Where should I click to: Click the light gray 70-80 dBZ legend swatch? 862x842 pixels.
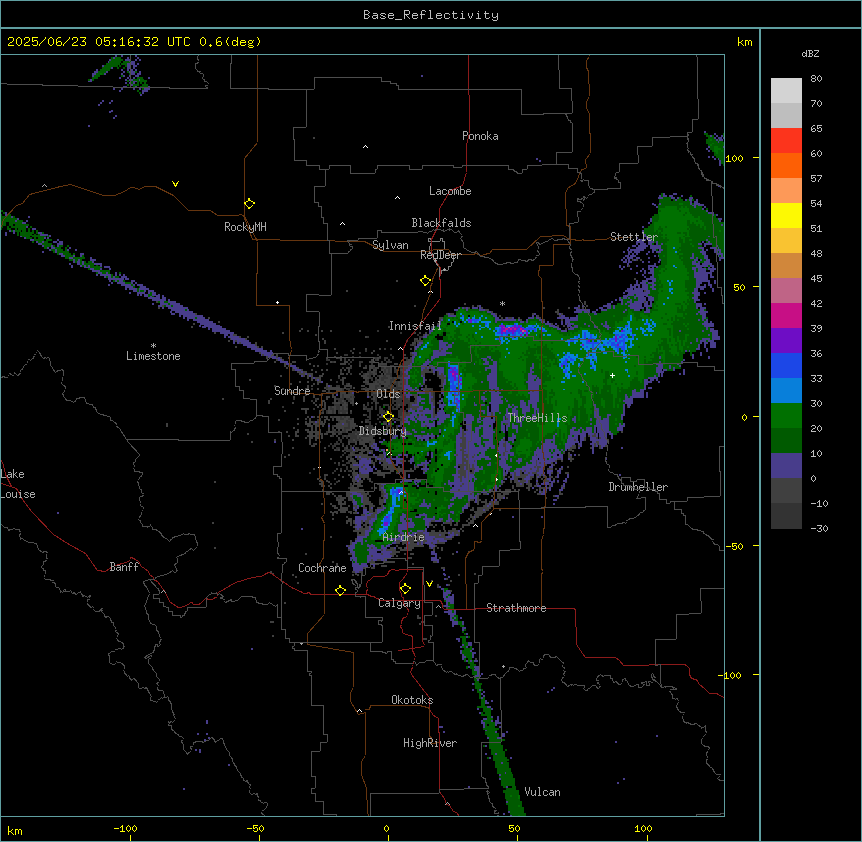click(x=786, y=91)
